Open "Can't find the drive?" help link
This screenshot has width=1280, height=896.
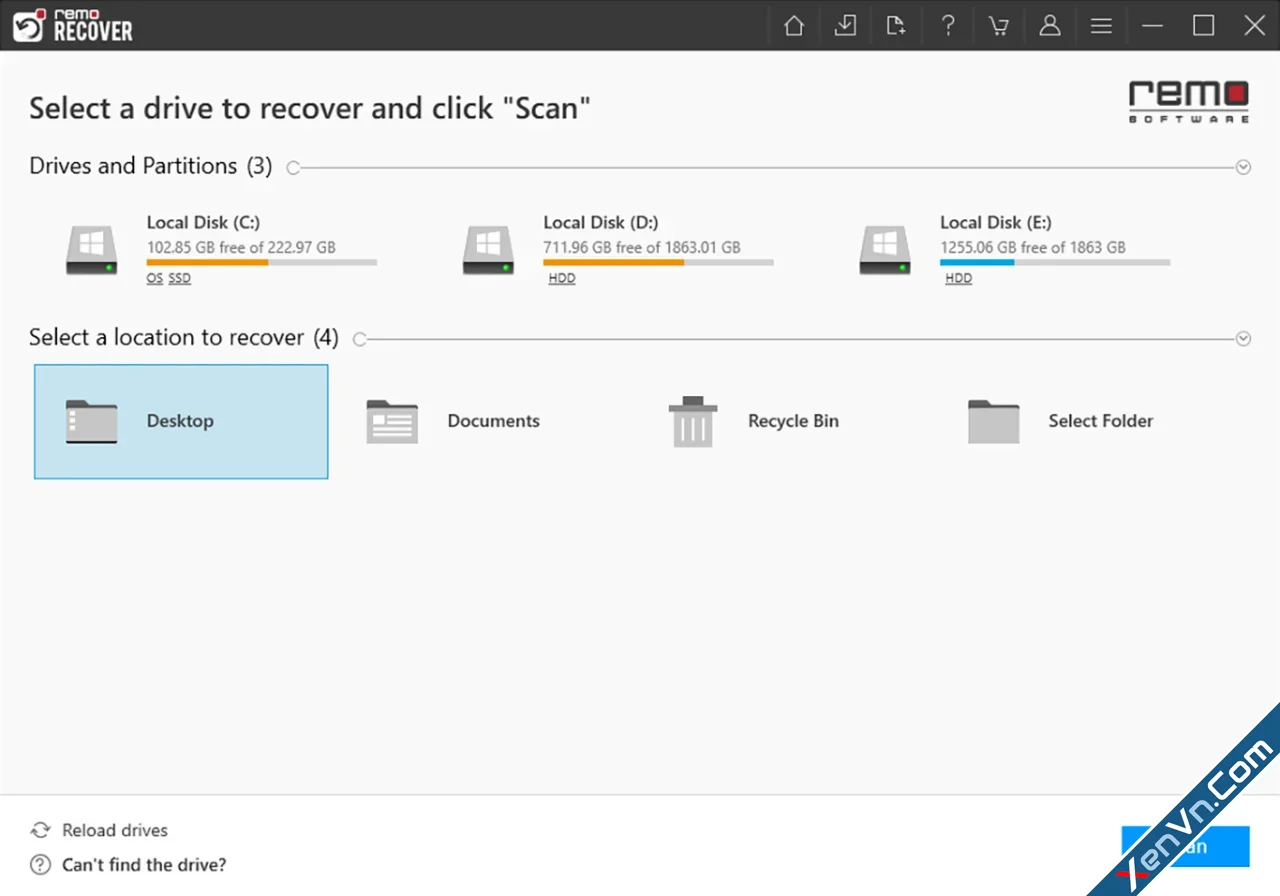[144, 864]
